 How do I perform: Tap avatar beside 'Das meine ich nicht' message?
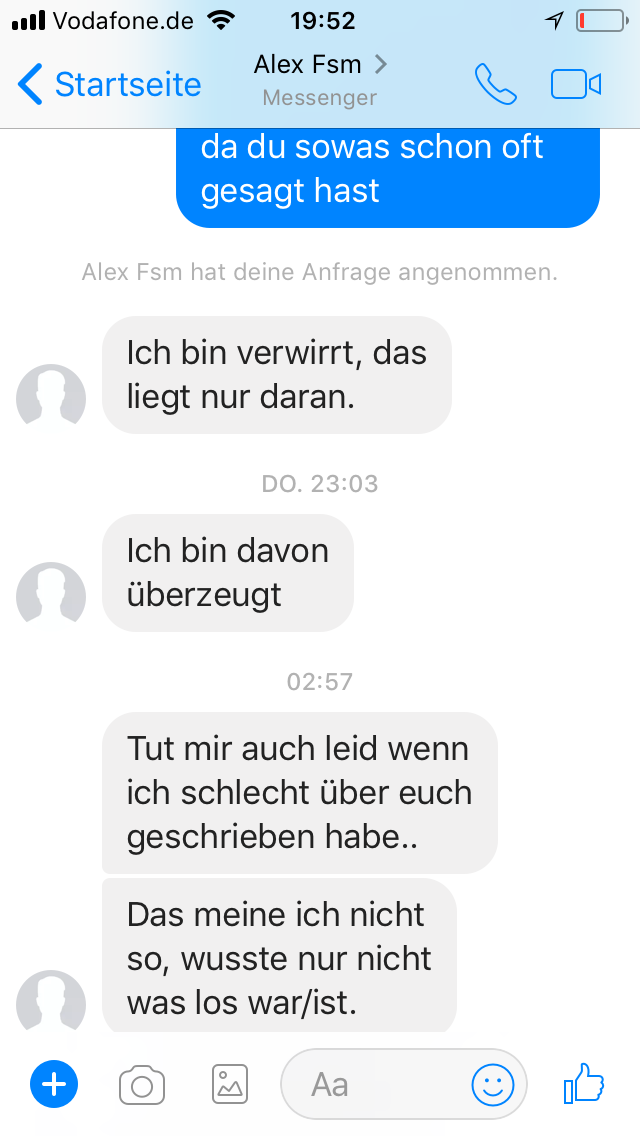point(51,1004)
